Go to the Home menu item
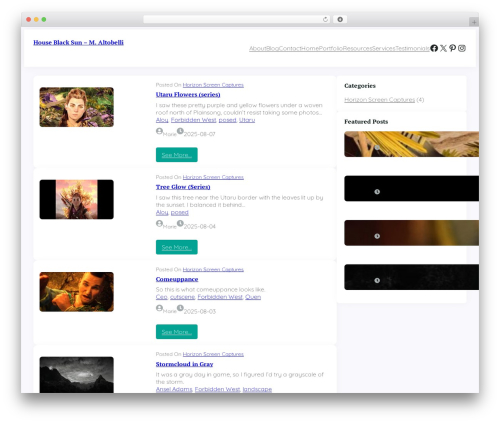The height and width of the screenshot is (423, 500). [310, 49]
